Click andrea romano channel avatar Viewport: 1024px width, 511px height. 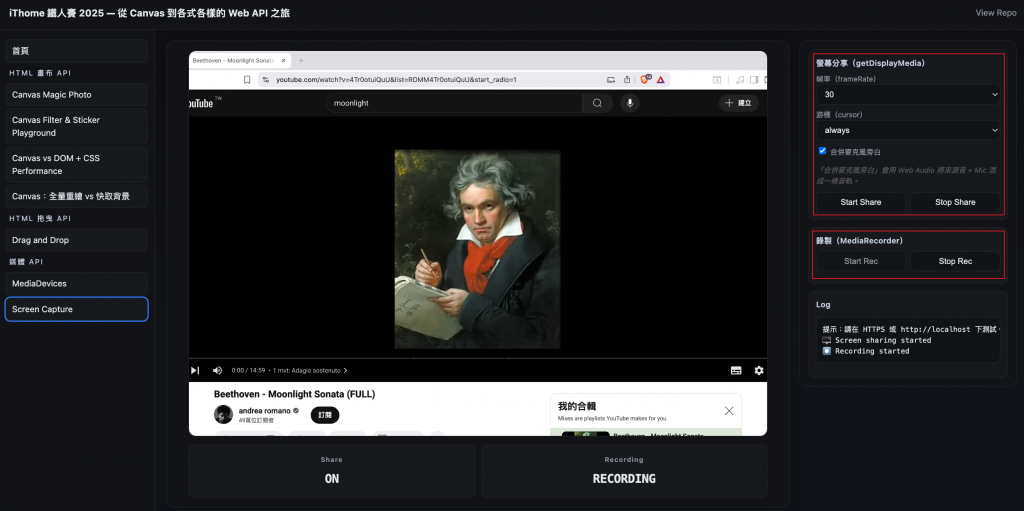(223, 414)
